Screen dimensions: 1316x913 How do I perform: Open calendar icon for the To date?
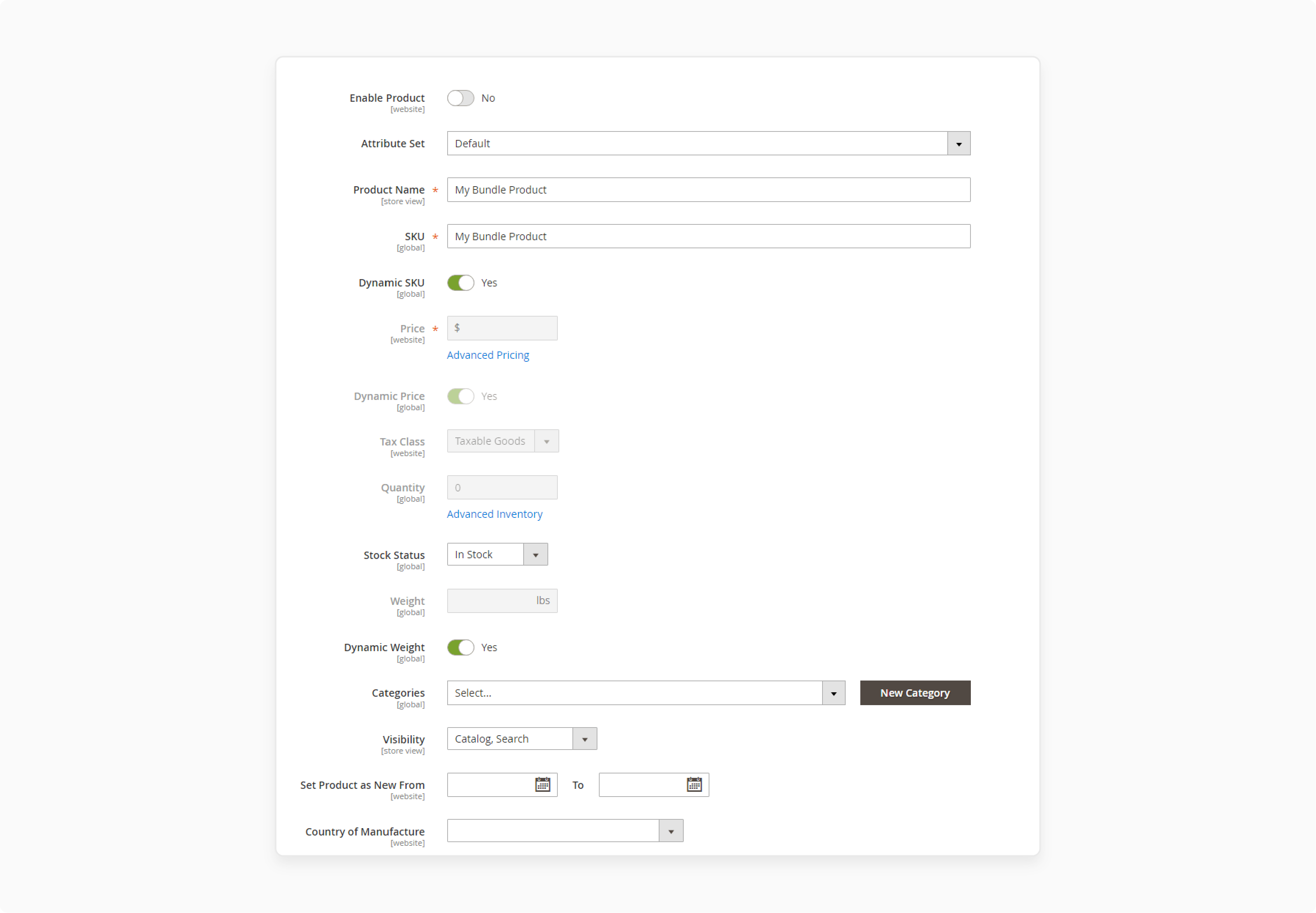[x=694, y=784]
